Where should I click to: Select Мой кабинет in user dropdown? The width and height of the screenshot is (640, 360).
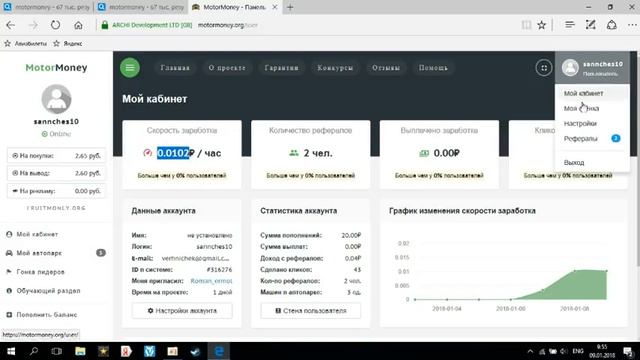[x=583, y=93]
